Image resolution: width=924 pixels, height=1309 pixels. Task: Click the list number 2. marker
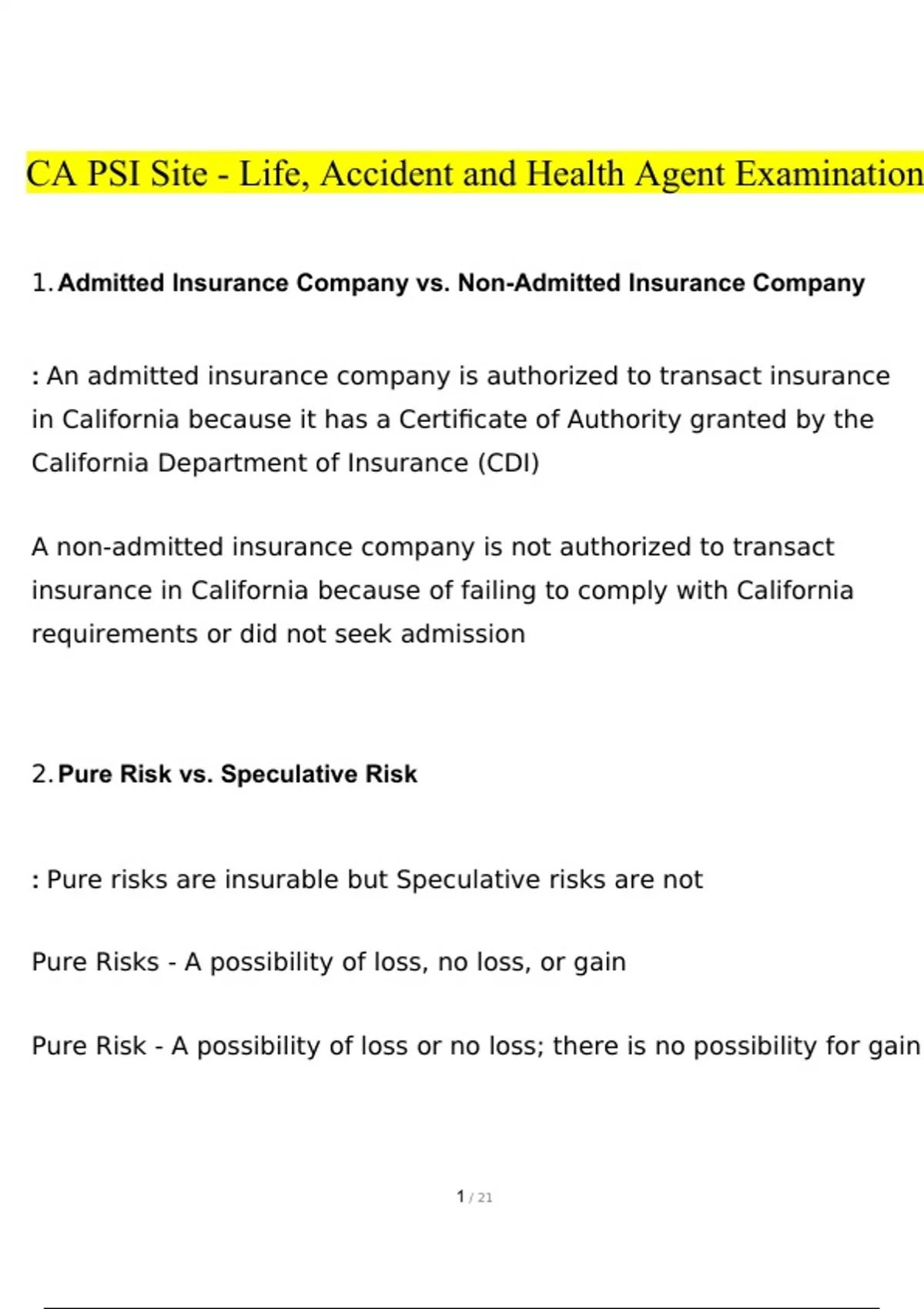click(x=43, y=774)
